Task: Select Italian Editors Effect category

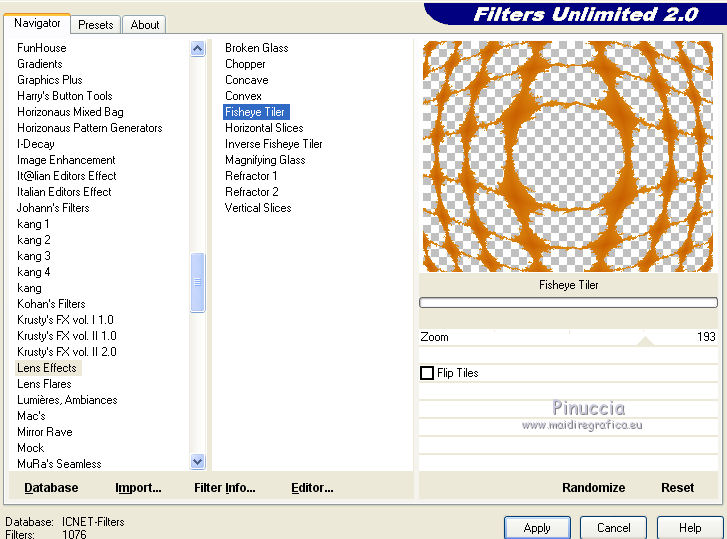Action: [x=64, y=192]
